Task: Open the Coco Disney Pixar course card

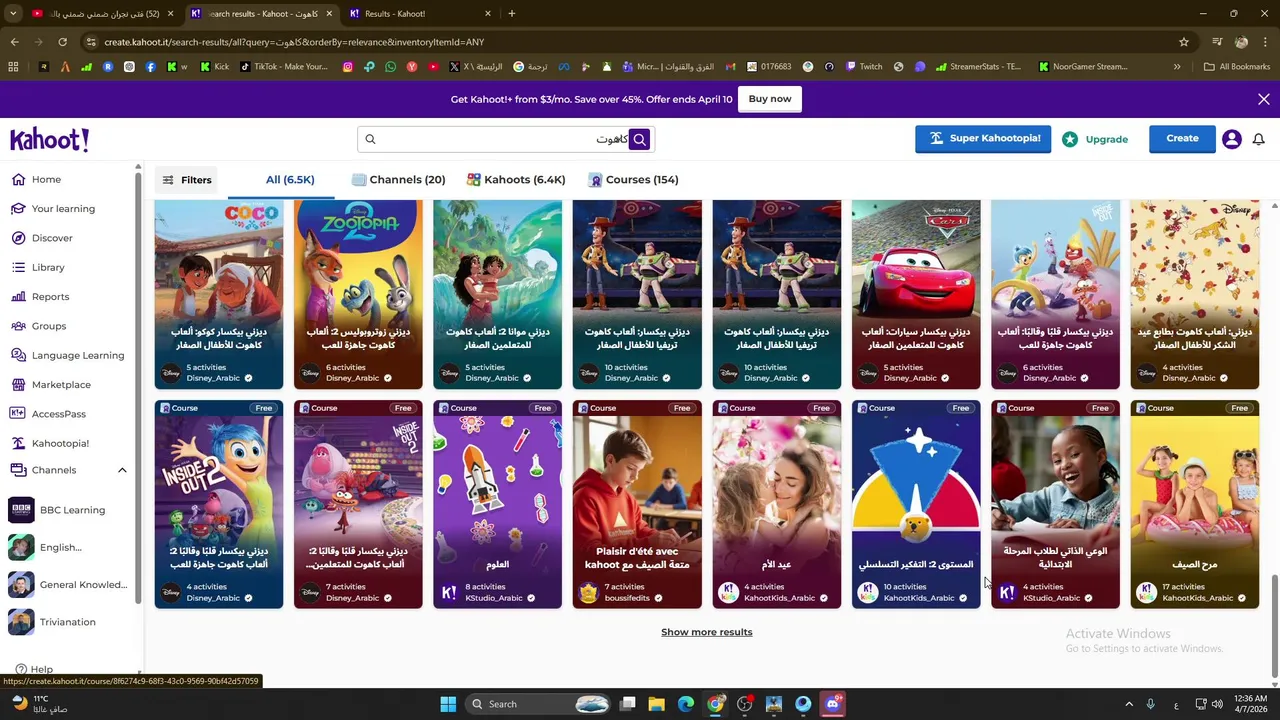Action: pos(219,294)
